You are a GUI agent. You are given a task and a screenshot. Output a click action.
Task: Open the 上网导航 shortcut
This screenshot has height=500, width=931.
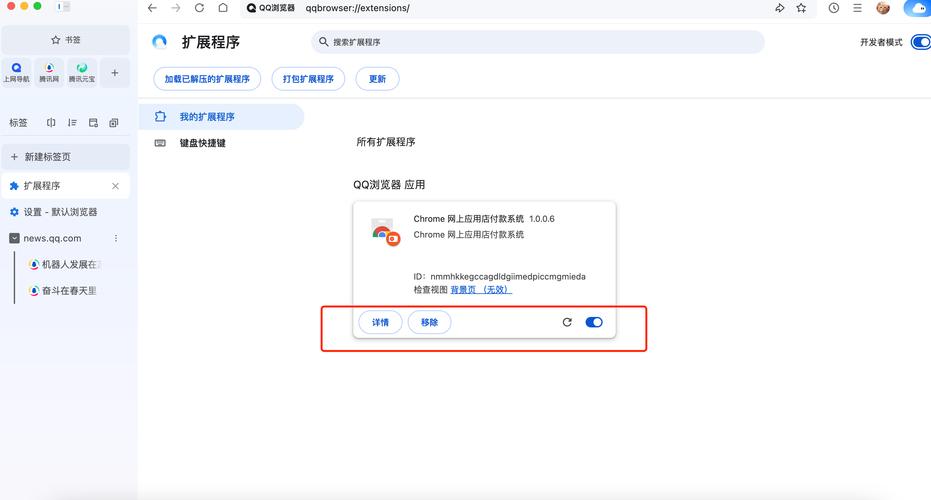tap(17, 72)
